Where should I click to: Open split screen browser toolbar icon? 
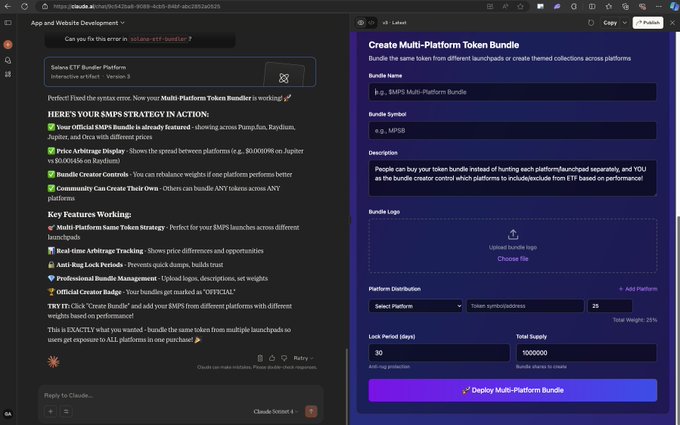tap(592, 7)
